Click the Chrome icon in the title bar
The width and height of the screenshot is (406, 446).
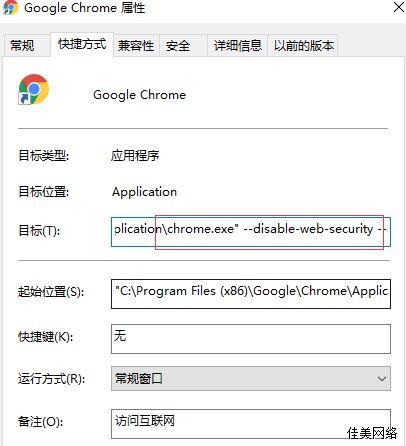(x=11, y=7)
